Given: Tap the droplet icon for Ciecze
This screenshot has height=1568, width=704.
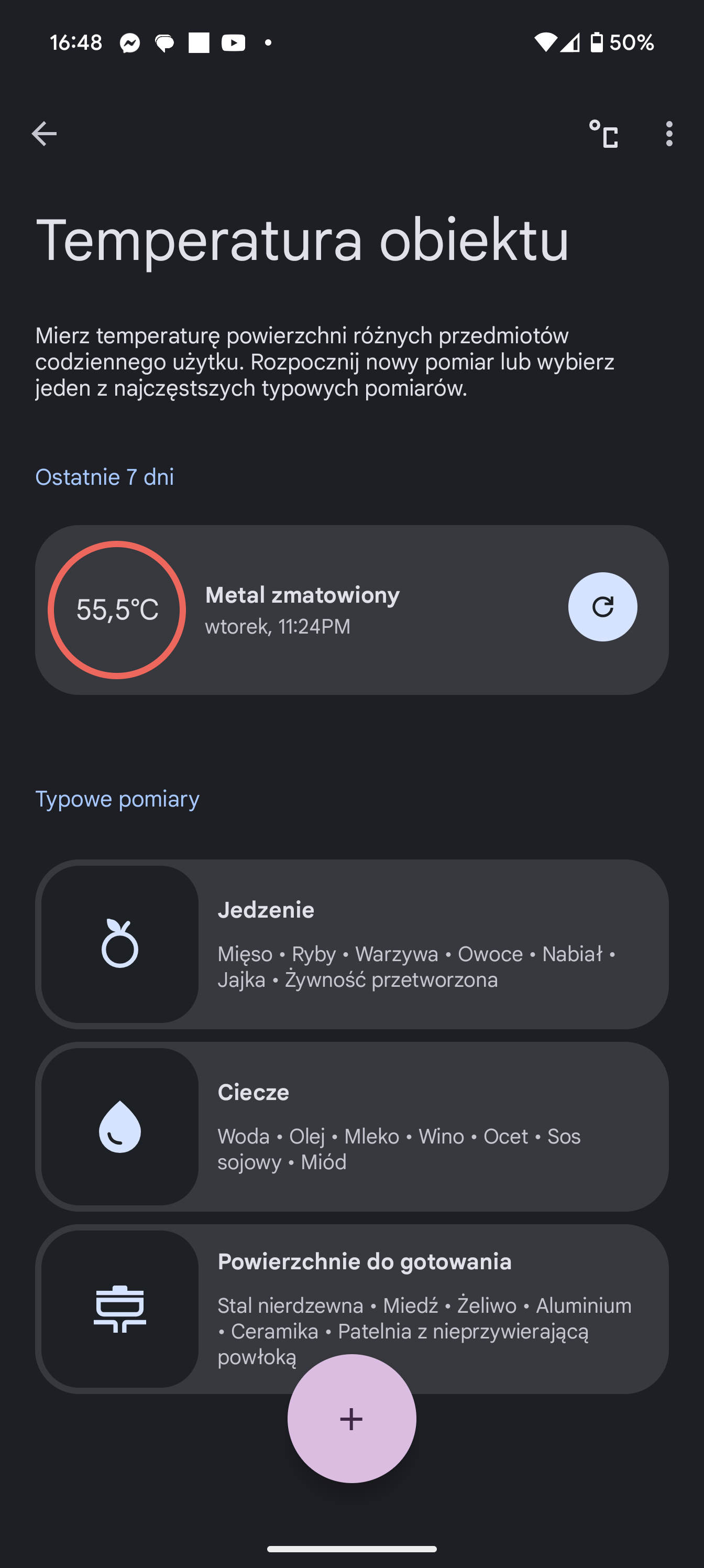Looking at the screenshot, I should tap(120, 1127).
